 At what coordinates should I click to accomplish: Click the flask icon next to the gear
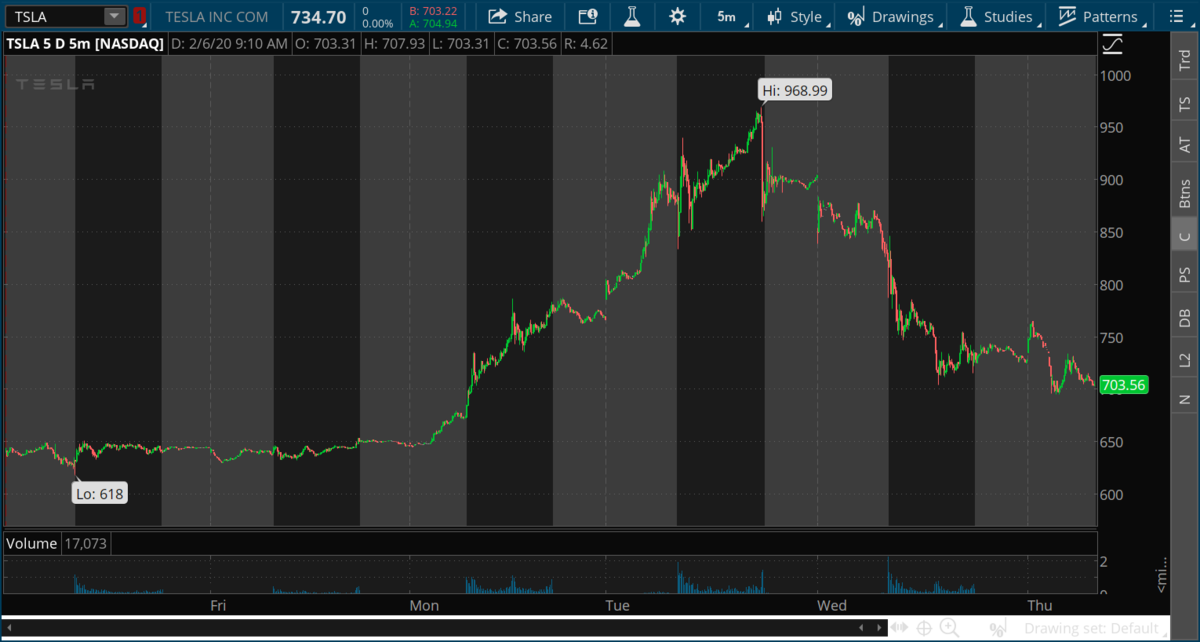coord(632,16)
